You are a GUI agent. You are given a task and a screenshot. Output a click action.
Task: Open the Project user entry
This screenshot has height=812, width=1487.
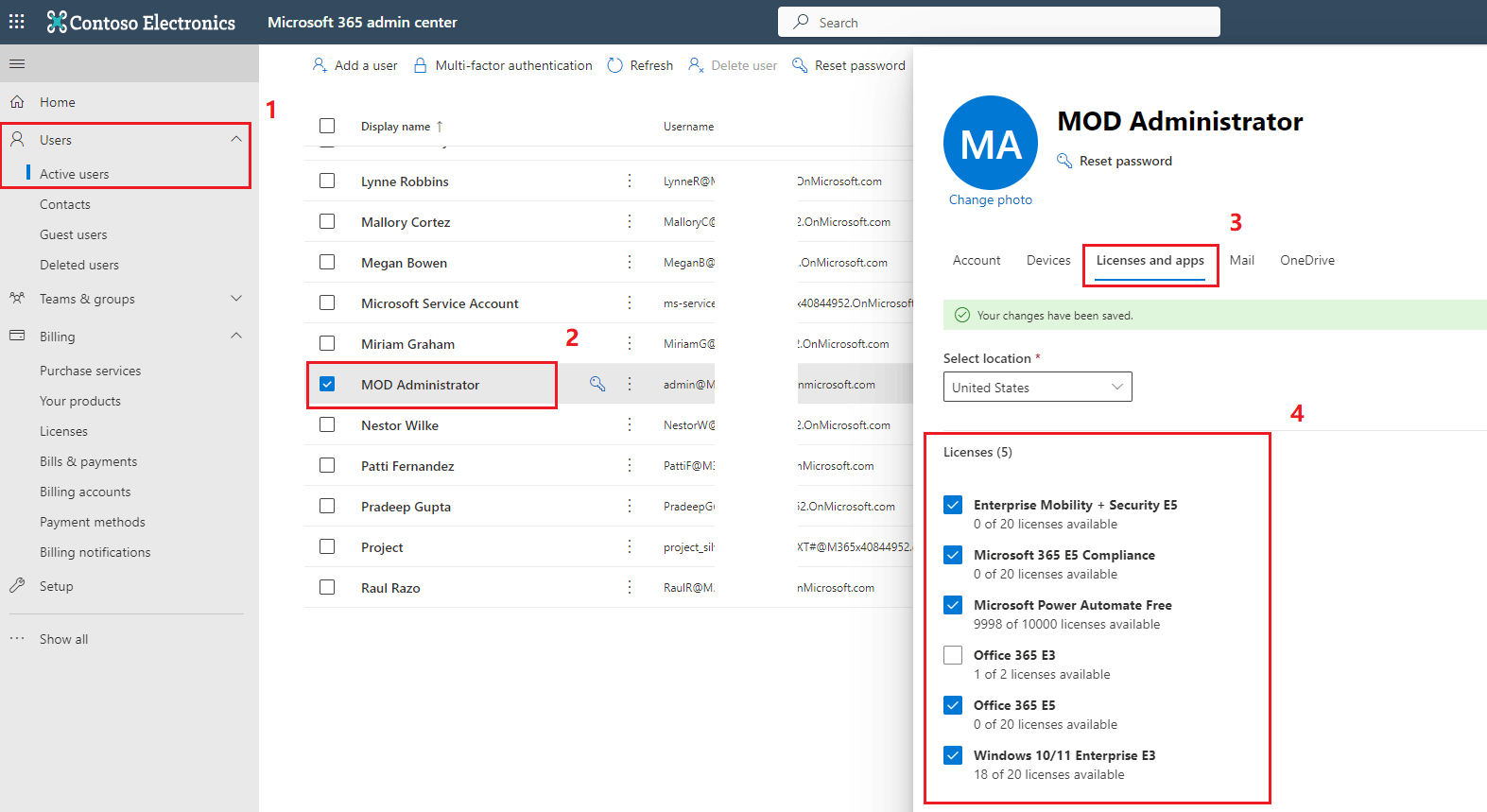coord(382,547)
